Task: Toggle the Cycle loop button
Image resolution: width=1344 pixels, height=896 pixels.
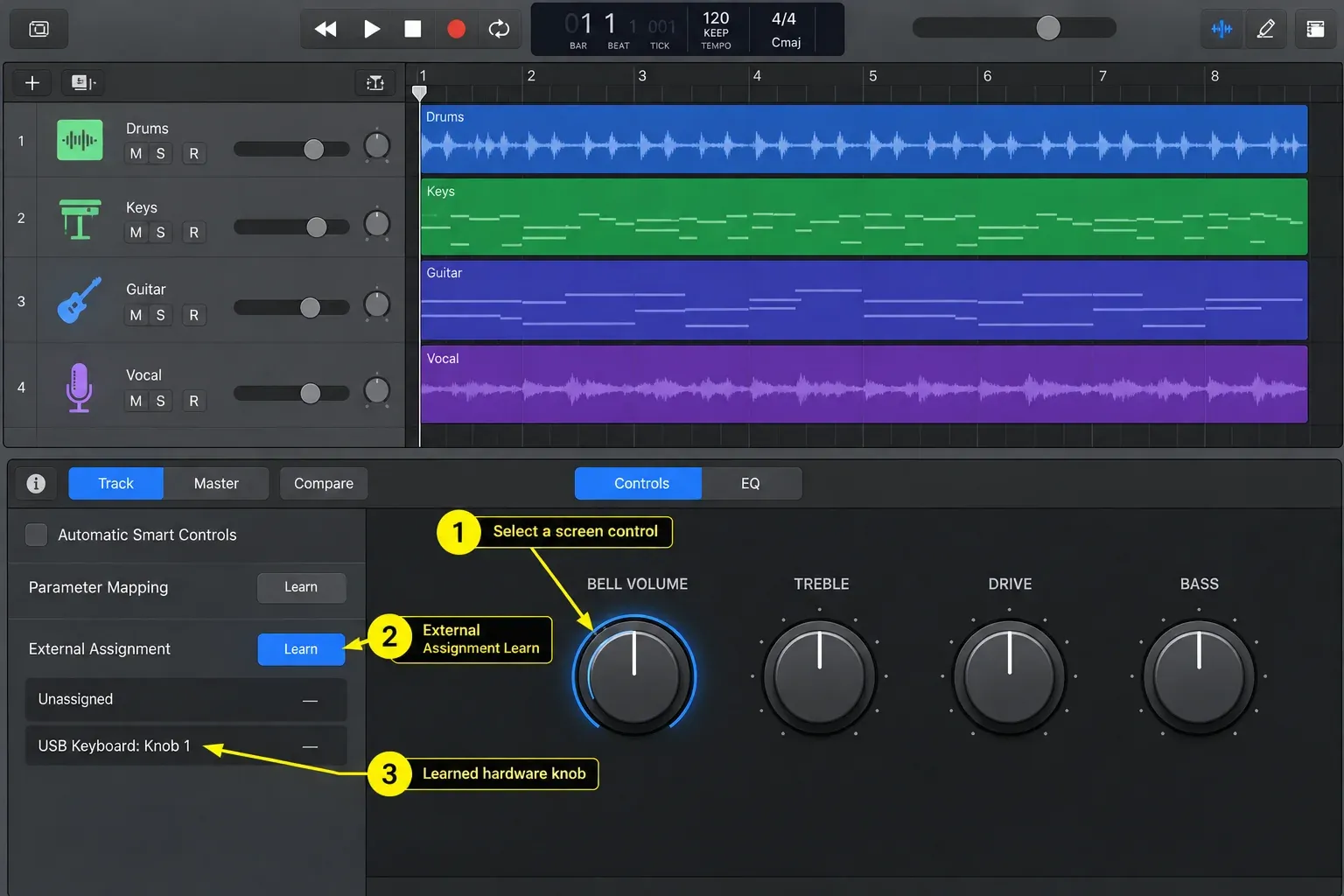Action: coord(499,29)
